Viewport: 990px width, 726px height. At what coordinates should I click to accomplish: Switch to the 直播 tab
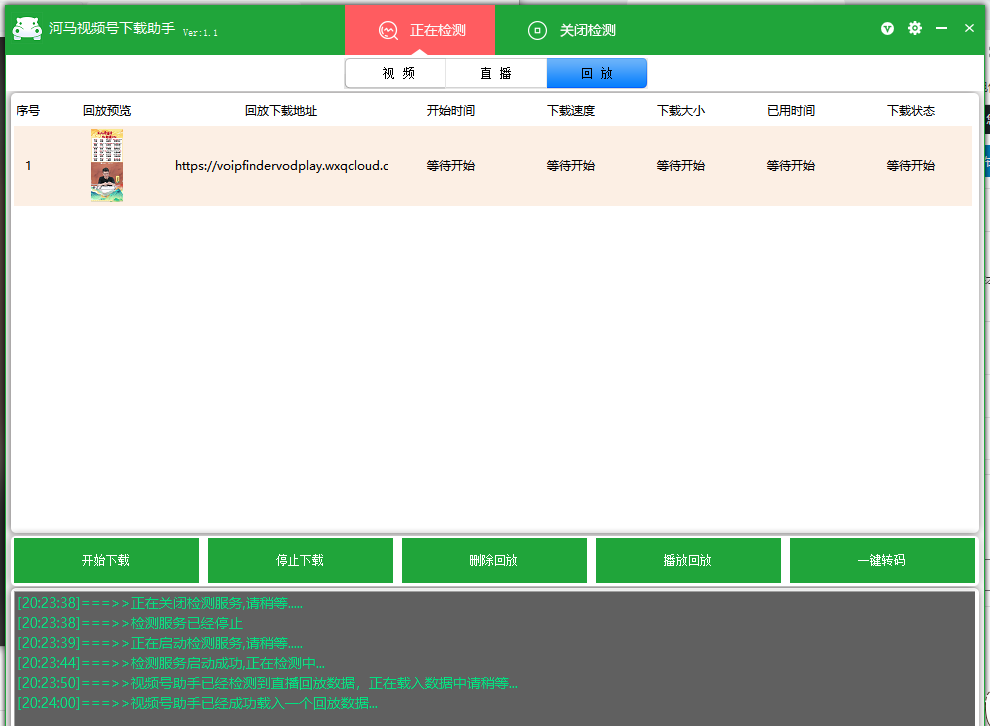click(497, 73)
